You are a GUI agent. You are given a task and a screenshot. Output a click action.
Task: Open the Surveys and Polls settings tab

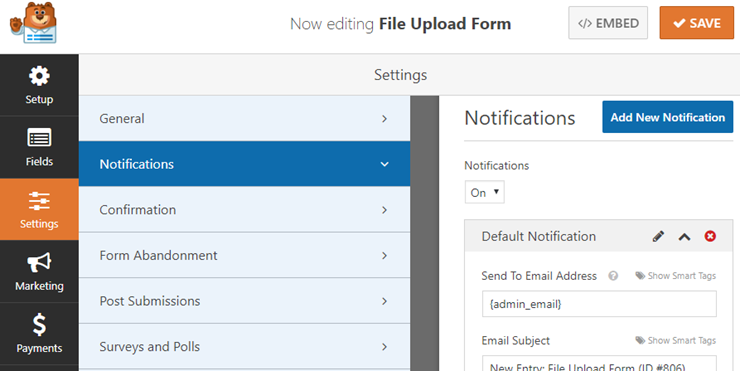(x=244, y=346)
